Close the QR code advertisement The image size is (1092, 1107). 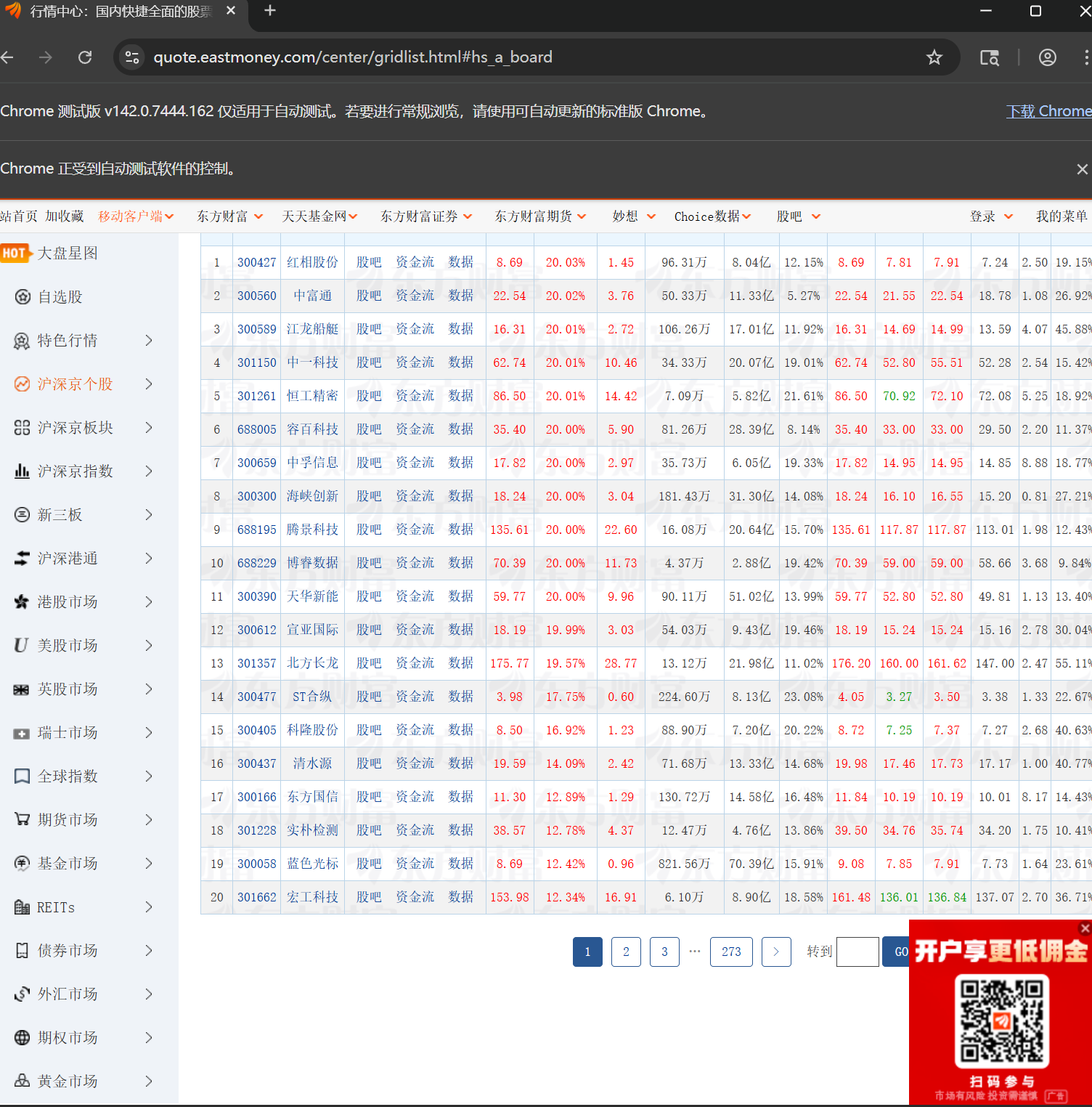pyautogui.click(x=1085, y=928)
